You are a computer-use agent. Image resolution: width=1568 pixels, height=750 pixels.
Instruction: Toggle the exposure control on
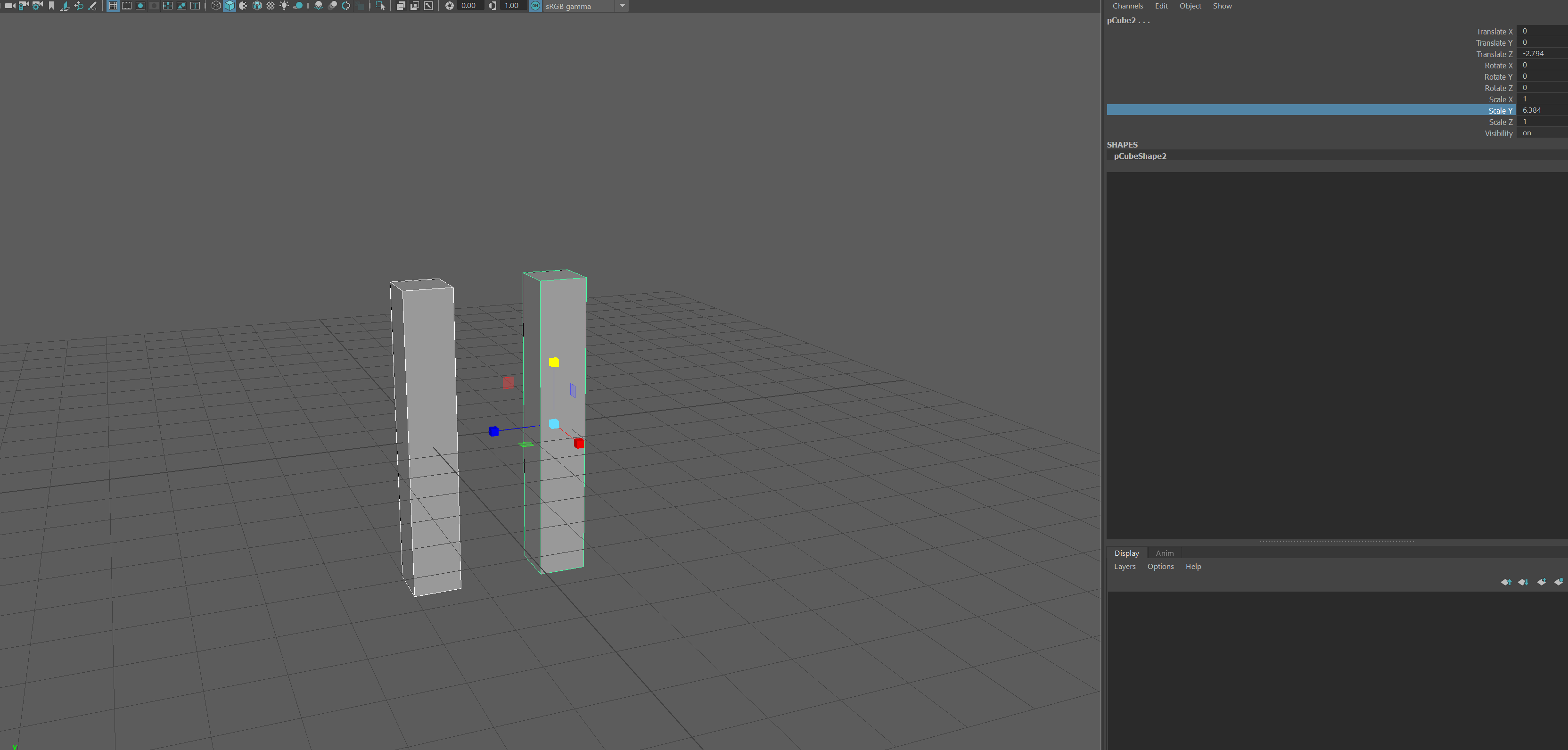tap(449, 6)
